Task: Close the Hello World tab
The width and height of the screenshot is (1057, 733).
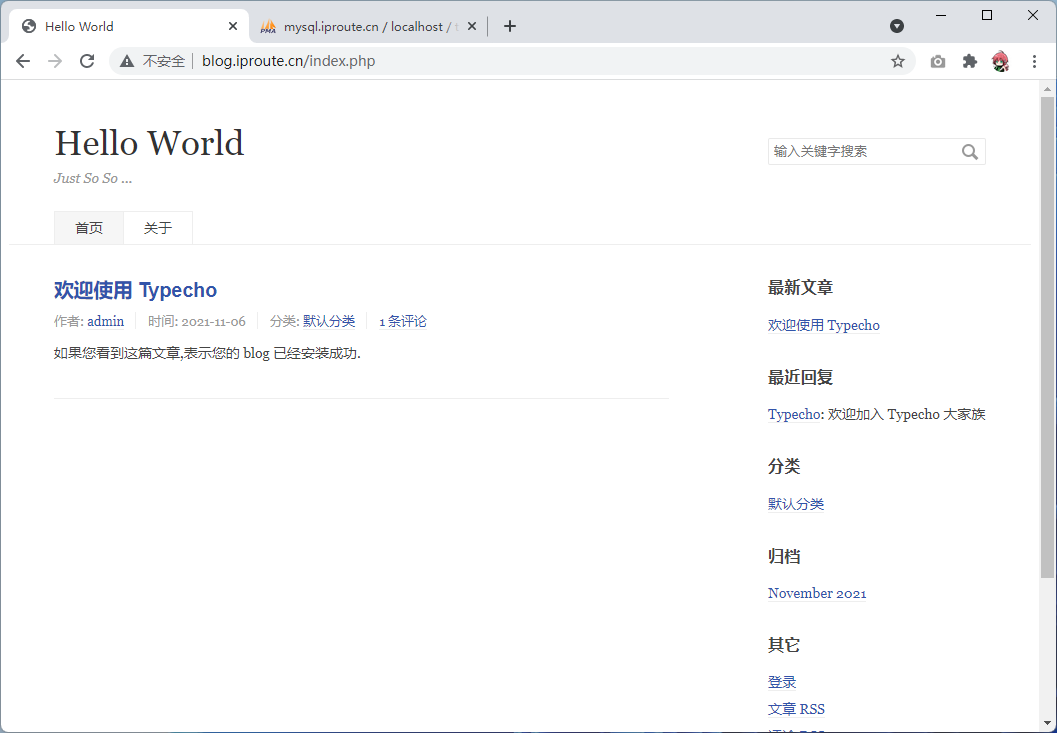Action: point(233,26)
